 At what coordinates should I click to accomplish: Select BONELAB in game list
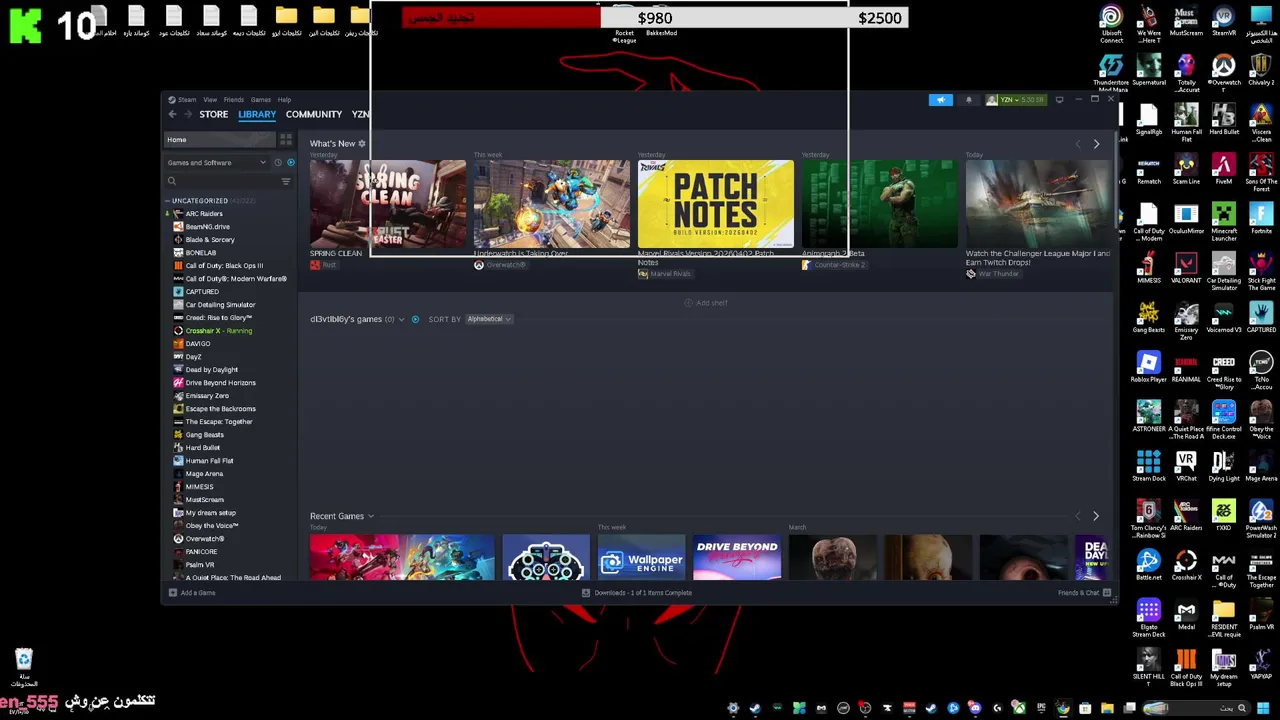coord(200,253)
